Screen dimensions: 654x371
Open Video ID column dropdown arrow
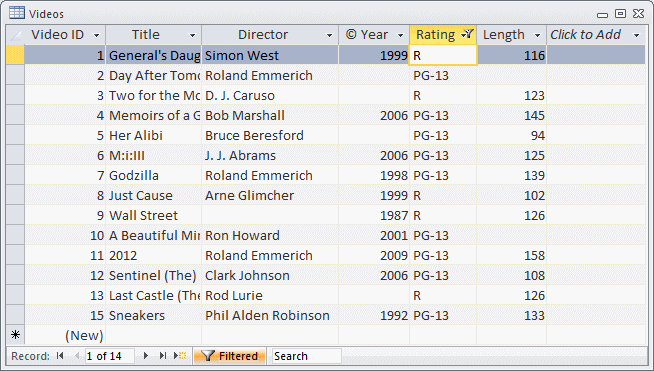(96, 35)
